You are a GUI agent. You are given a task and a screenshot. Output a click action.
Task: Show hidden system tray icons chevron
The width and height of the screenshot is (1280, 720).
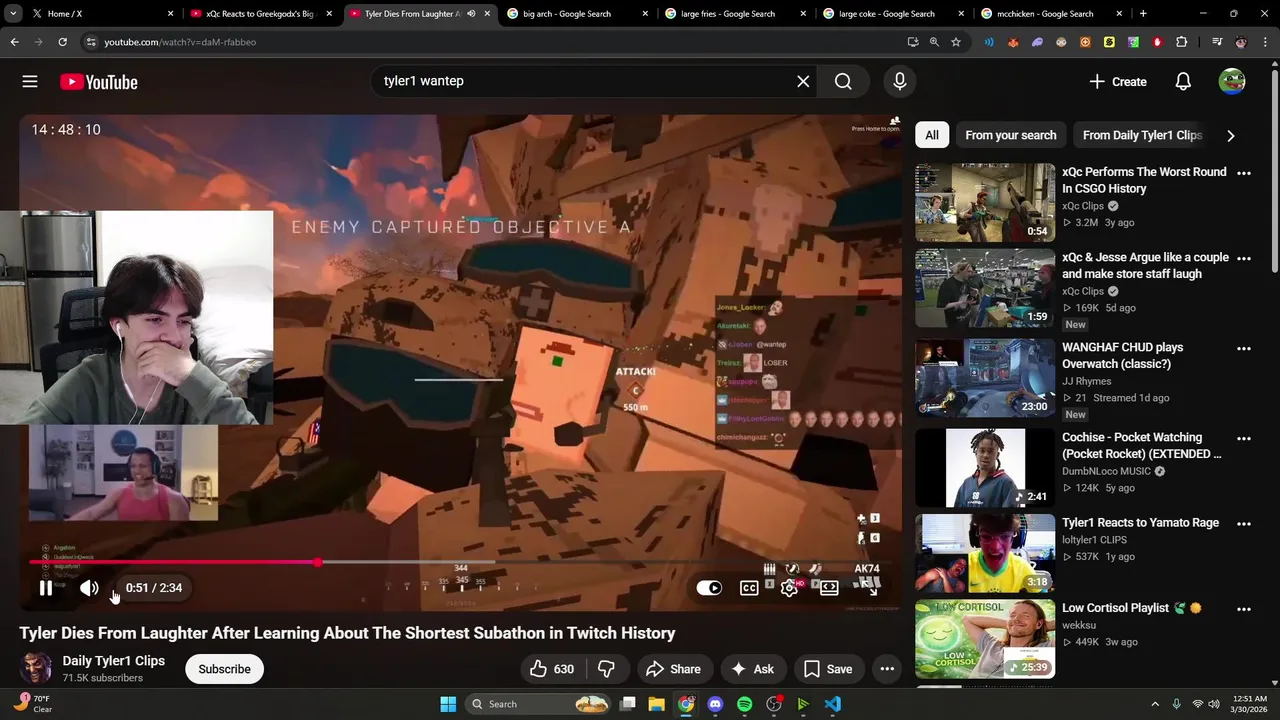pos(1155,704)
